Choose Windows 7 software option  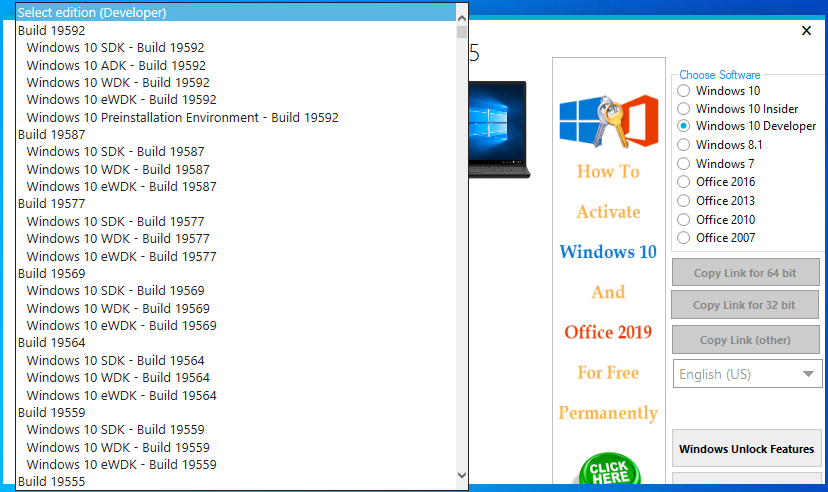click(x=683, y=164)
